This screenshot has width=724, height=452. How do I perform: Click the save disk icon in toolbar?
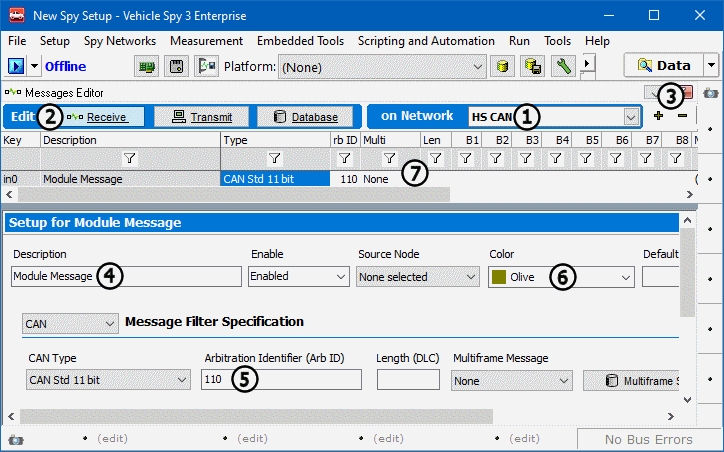pyautogui.click(x=176, y=66)
